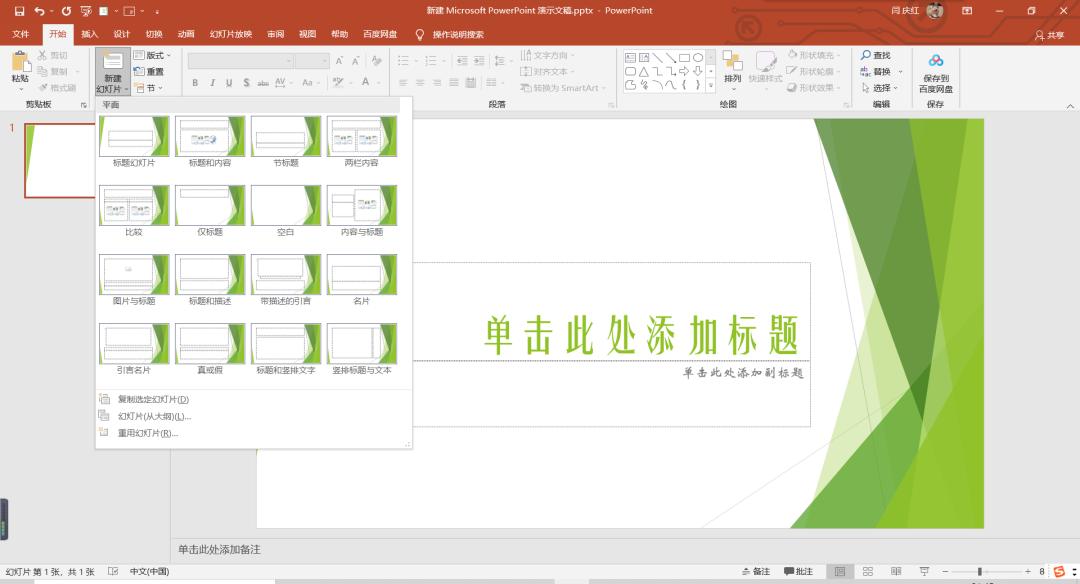Open the font color dropdown arrow
Viewport: 1080px width, 584px height.
click(x=378, y=83)
